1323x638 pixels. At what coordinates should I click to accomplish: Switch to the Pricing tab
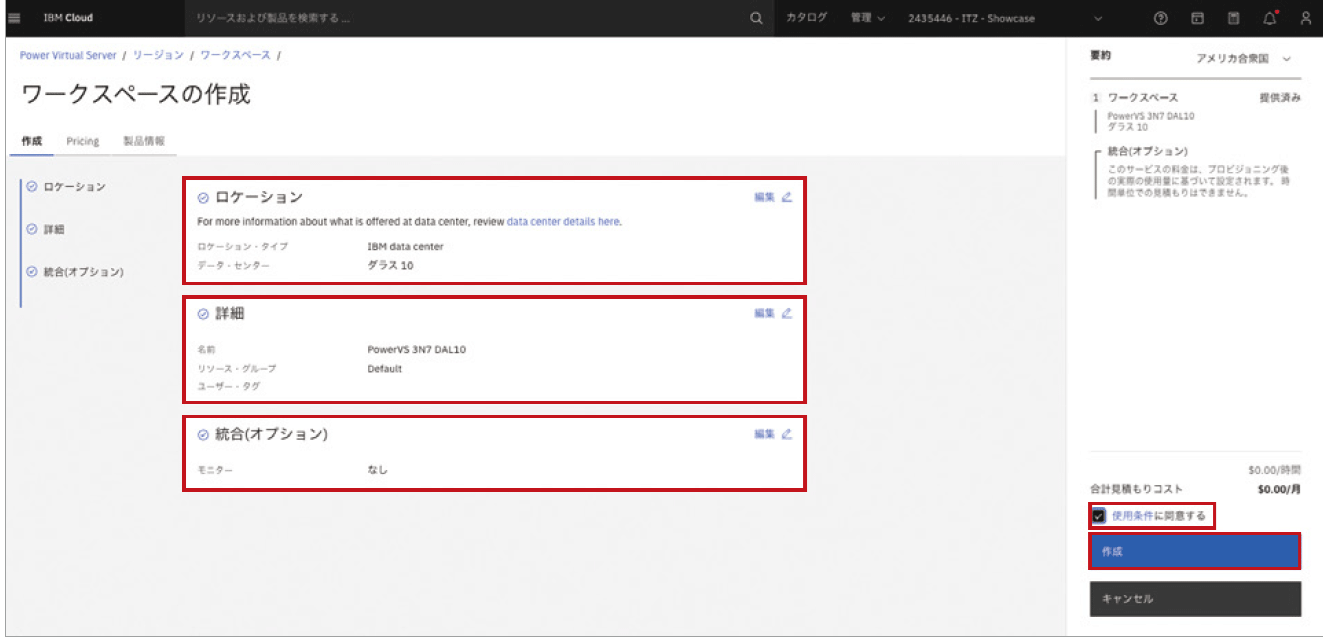[x=83, y=141]
